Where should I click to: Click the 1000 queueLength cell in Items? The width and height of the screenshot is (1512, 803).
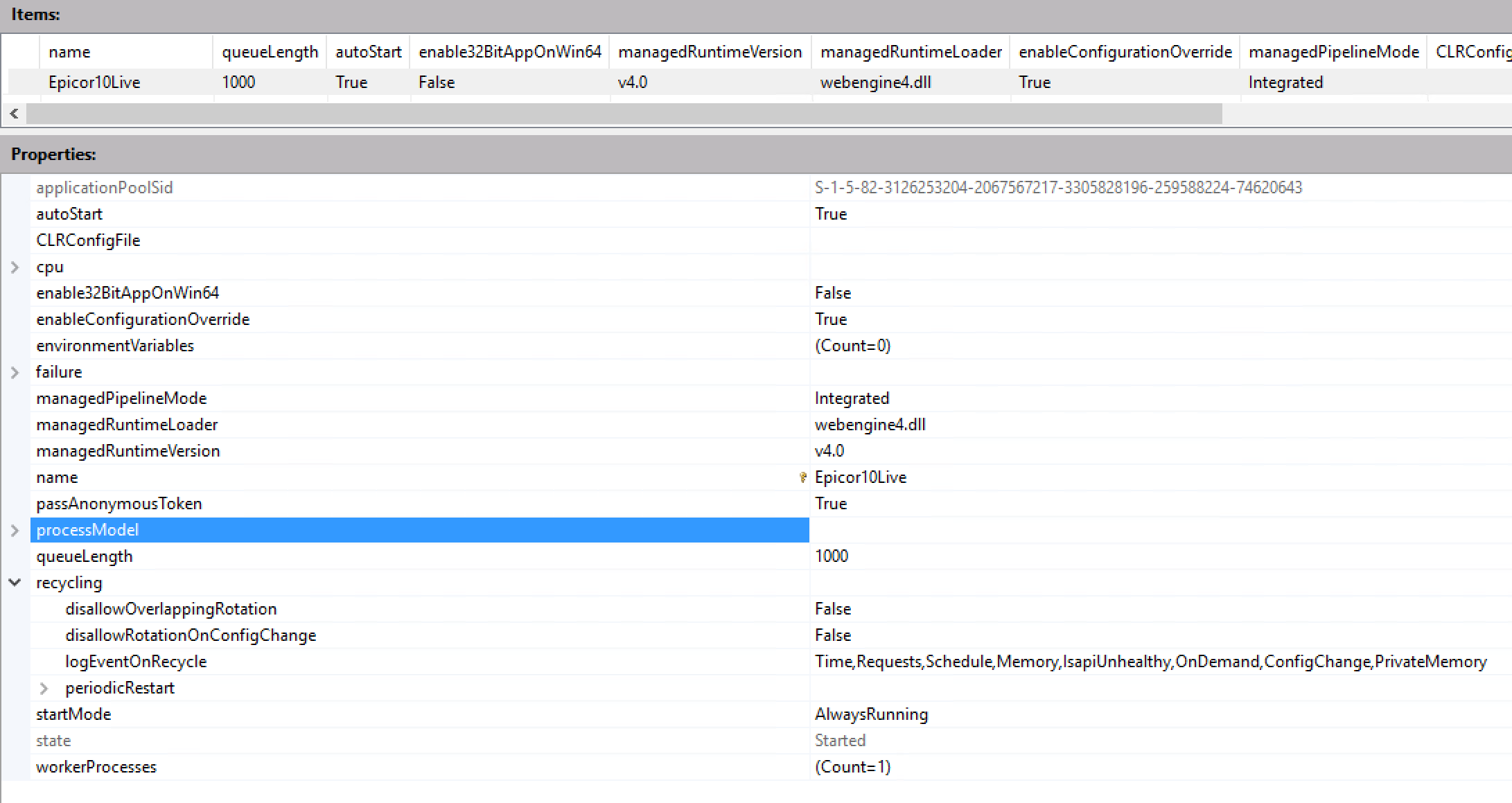[x=238, y=82]
